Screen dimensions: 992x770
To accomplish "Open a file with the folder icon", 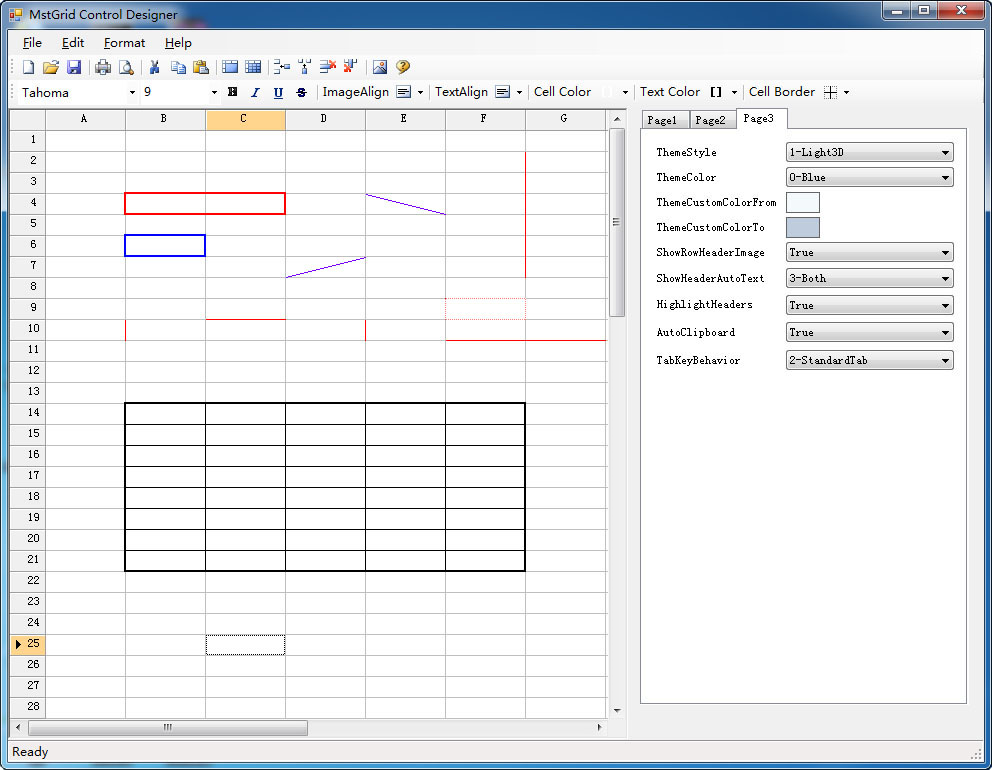I will 51,67.
